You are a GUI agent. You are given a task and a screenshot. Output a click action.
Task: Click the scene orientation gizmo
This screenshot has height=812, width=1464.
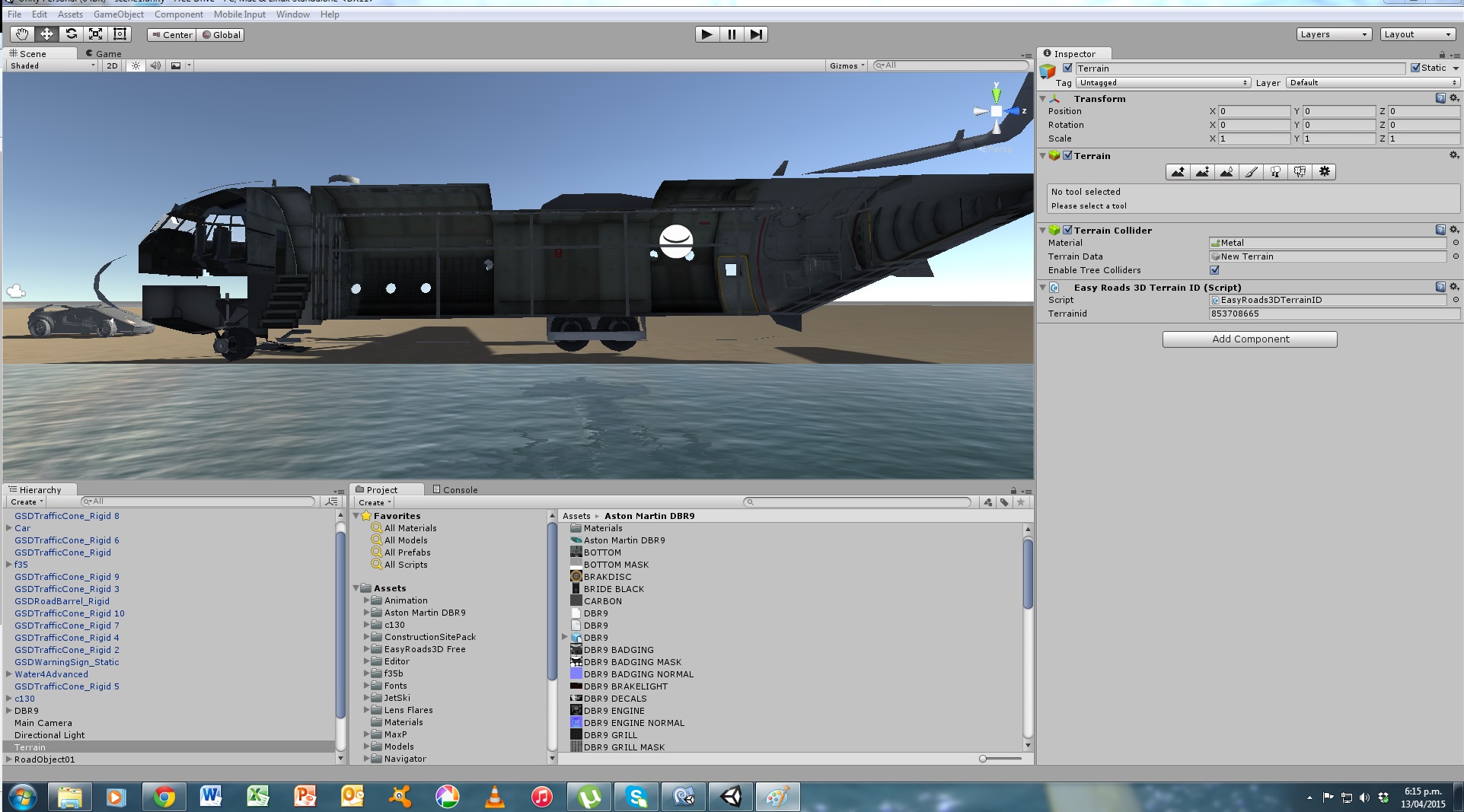click(x=997, y=111)
